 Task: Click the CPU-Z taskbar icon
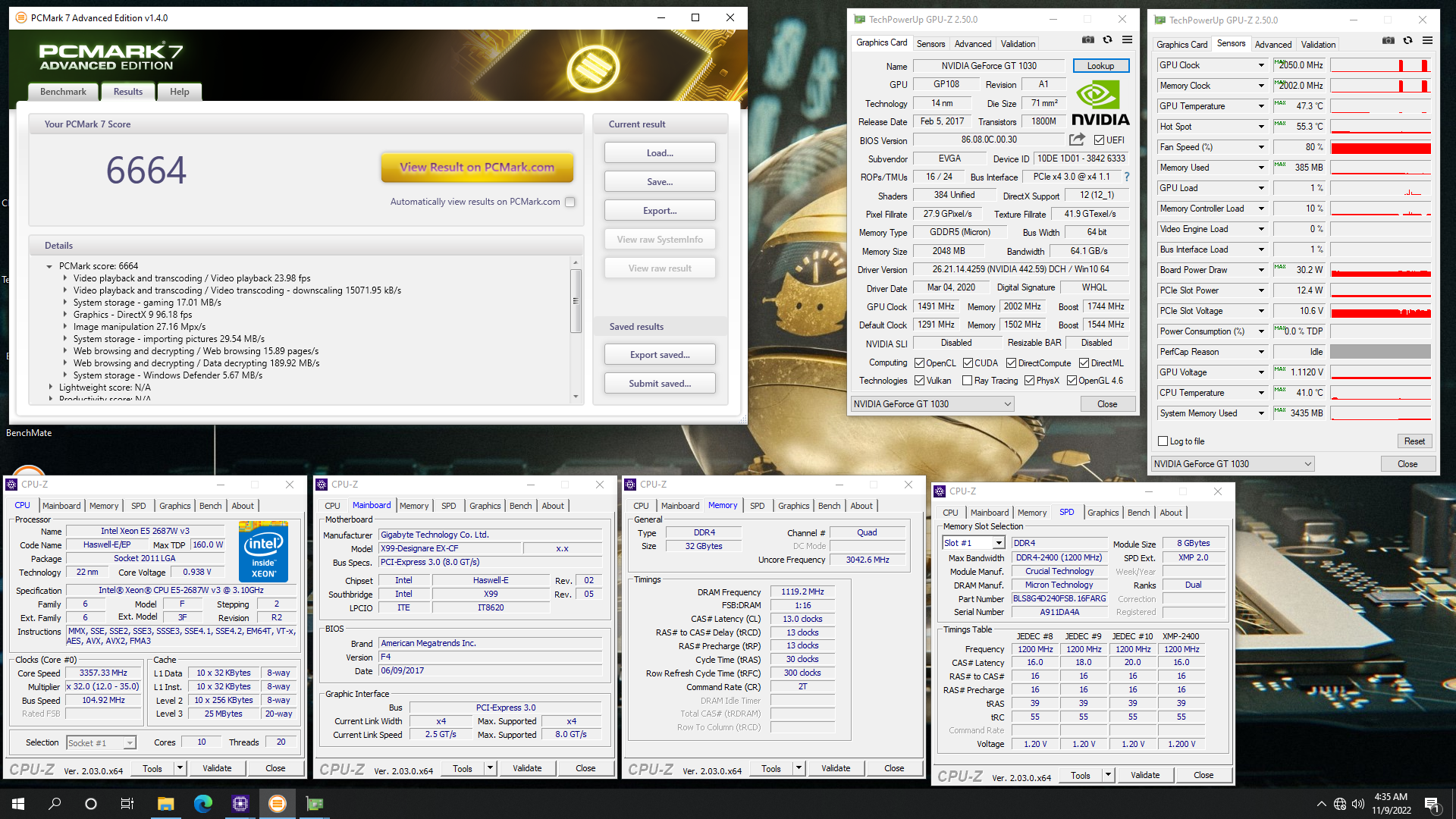click(x=240, y=804)
